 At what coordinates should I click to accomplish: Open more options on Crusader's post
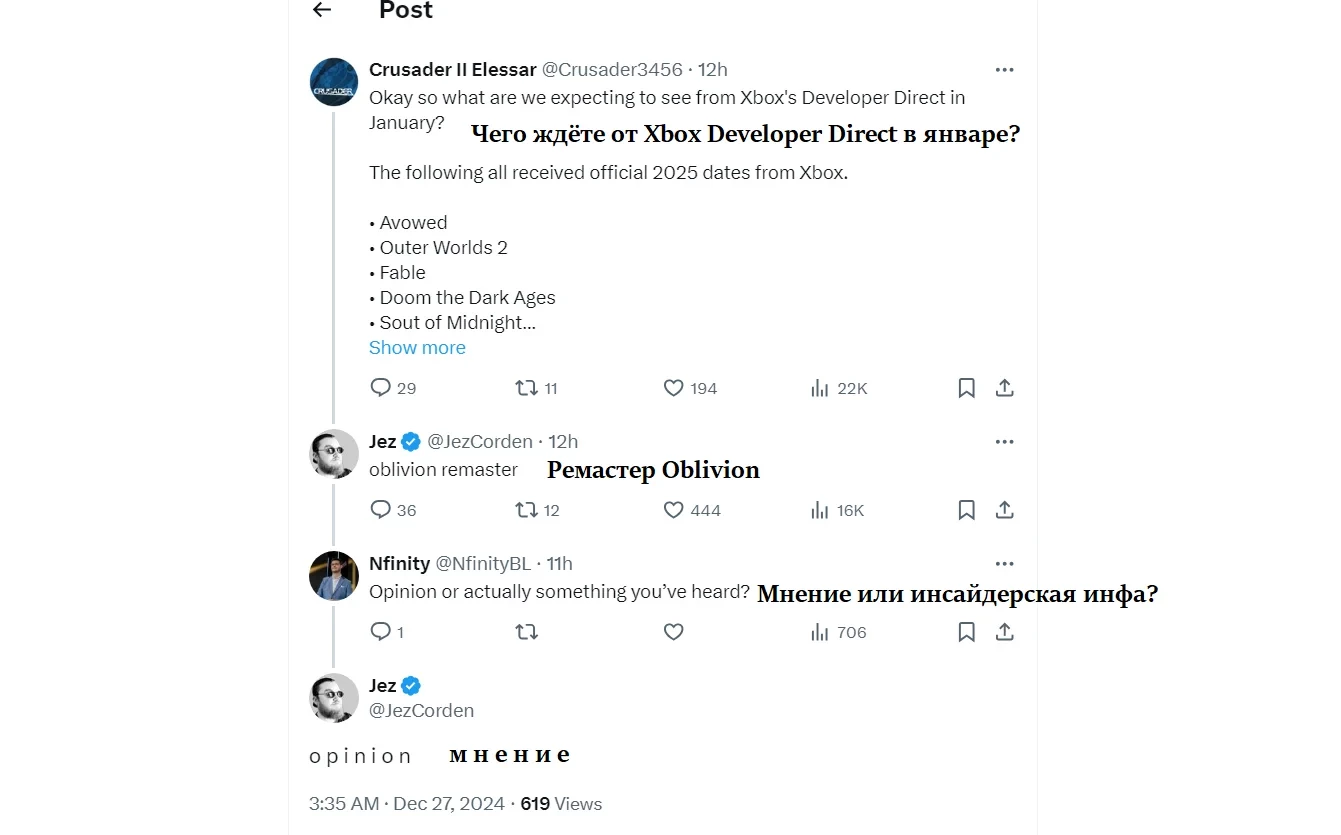1004,70
